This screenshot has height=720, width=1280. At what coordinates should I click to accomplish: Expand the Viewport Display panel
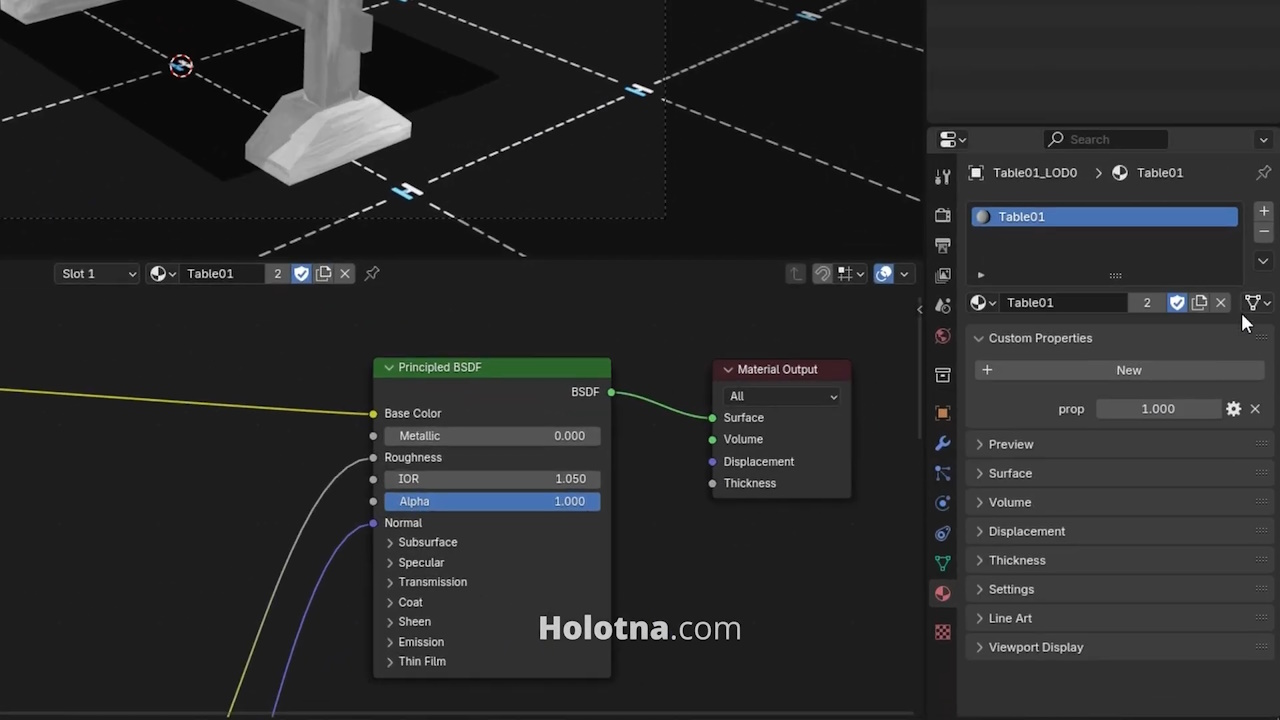1118,647
